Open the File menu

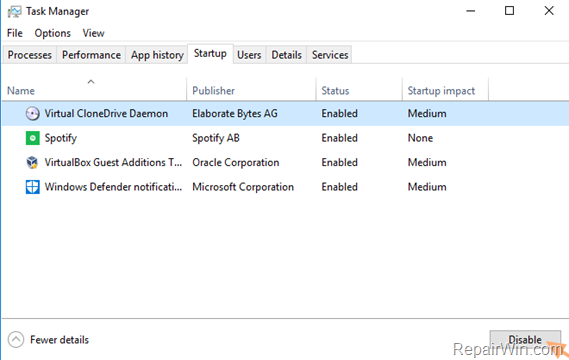[x=15, y=33]
